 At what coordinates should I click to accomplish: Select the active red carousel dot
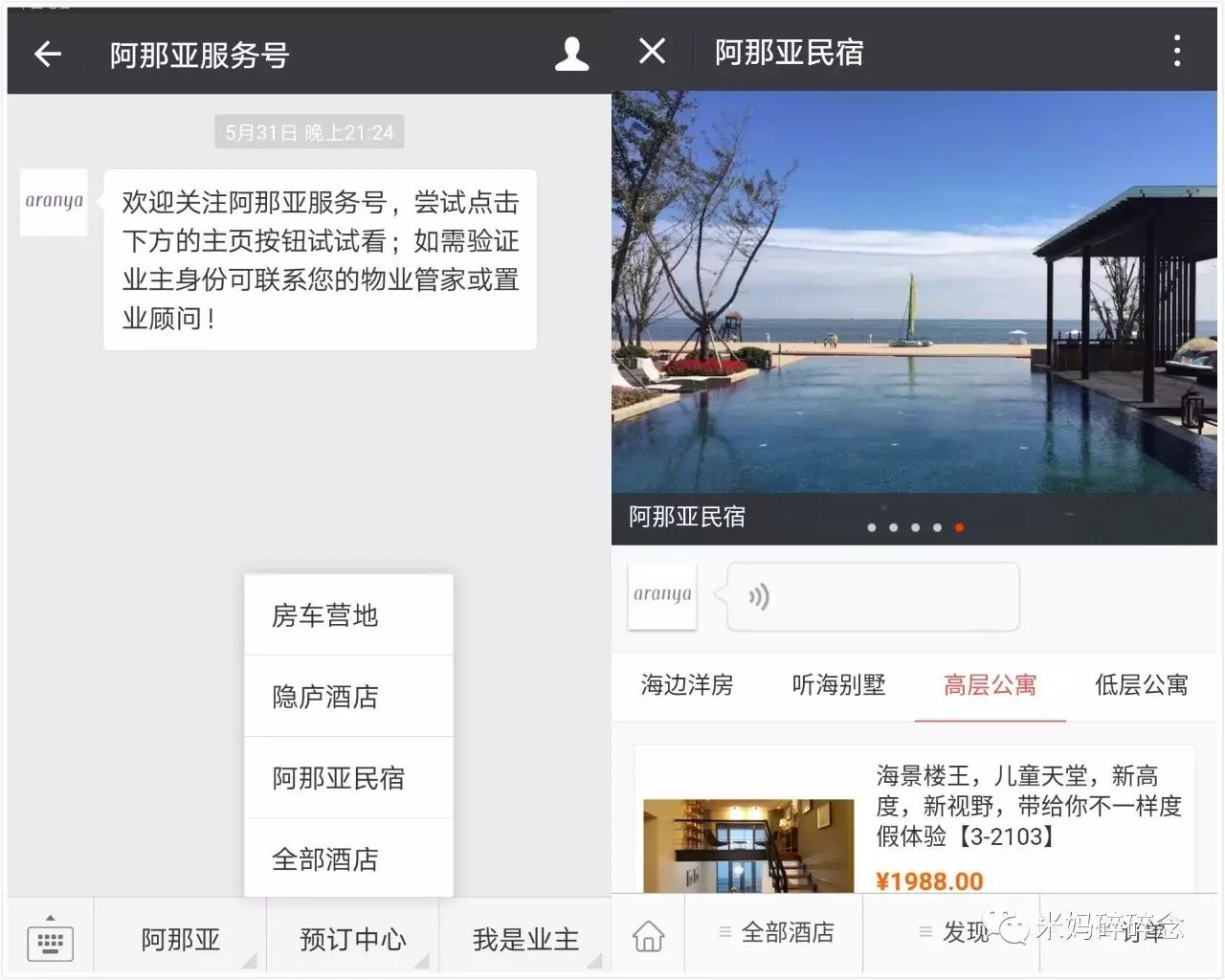click(x=959, y=527)
